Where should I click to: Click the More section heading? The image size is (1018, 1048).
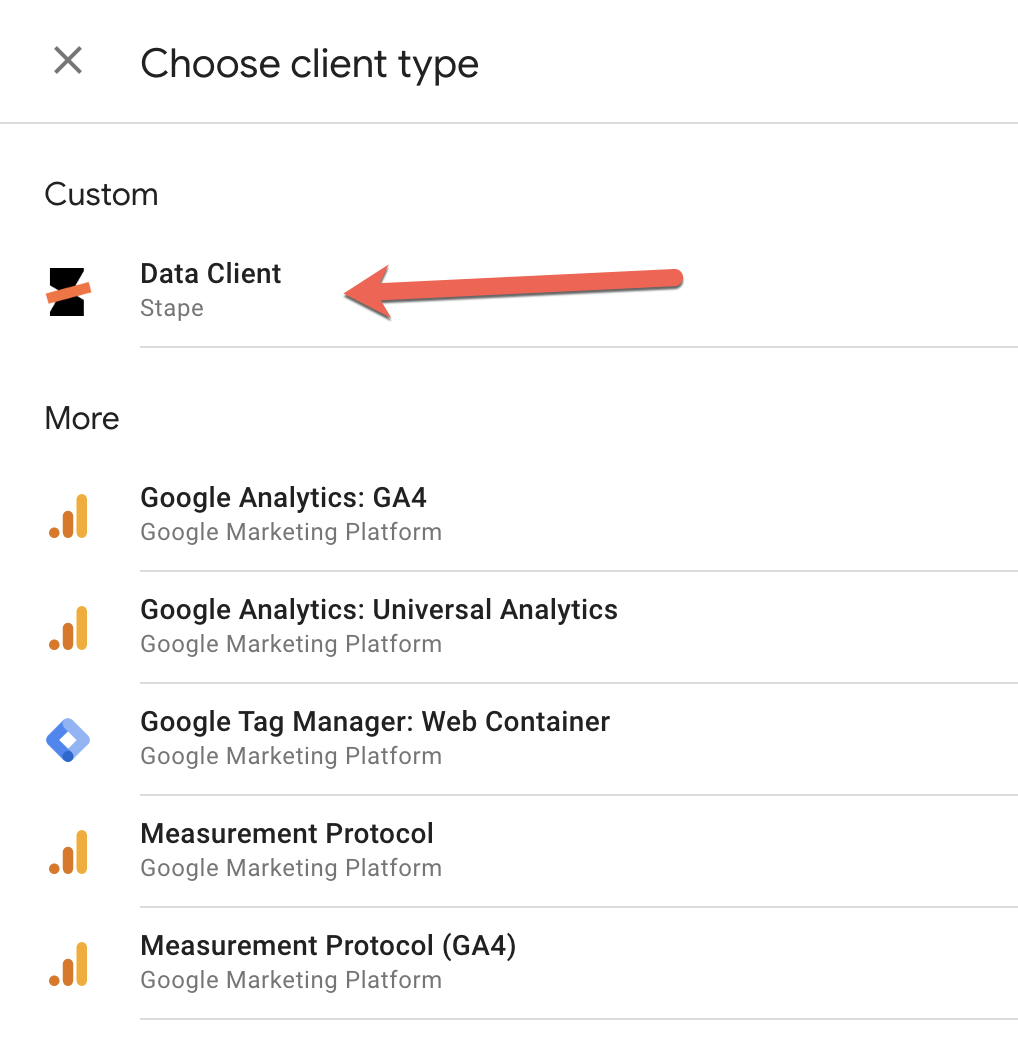coord(82,418)
